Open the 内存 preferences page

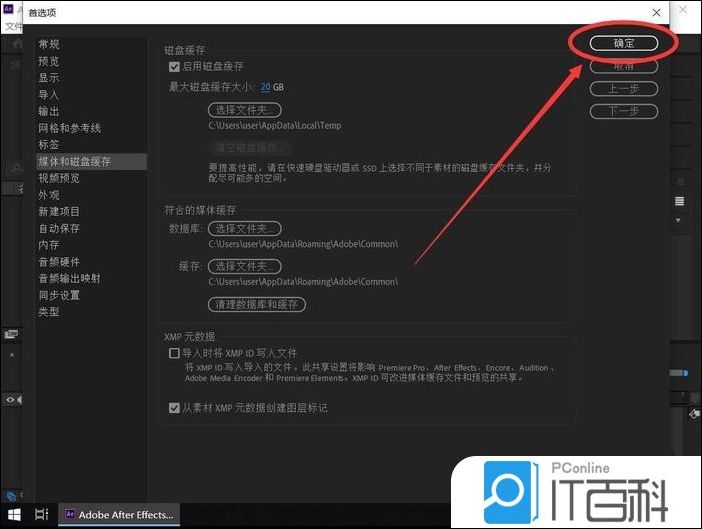48,245
